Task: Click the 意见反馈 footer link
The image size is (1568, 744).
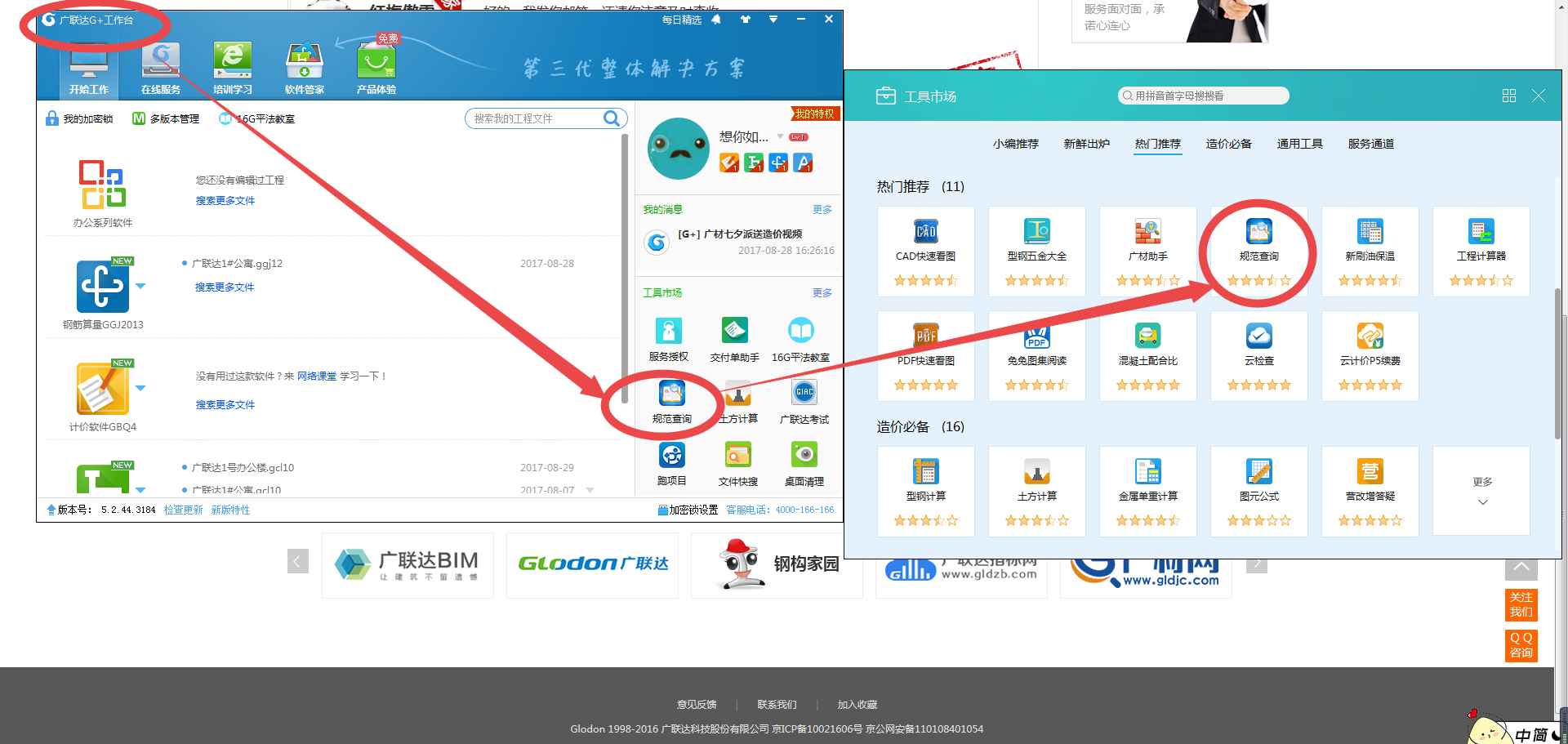Action: point(697,704)
